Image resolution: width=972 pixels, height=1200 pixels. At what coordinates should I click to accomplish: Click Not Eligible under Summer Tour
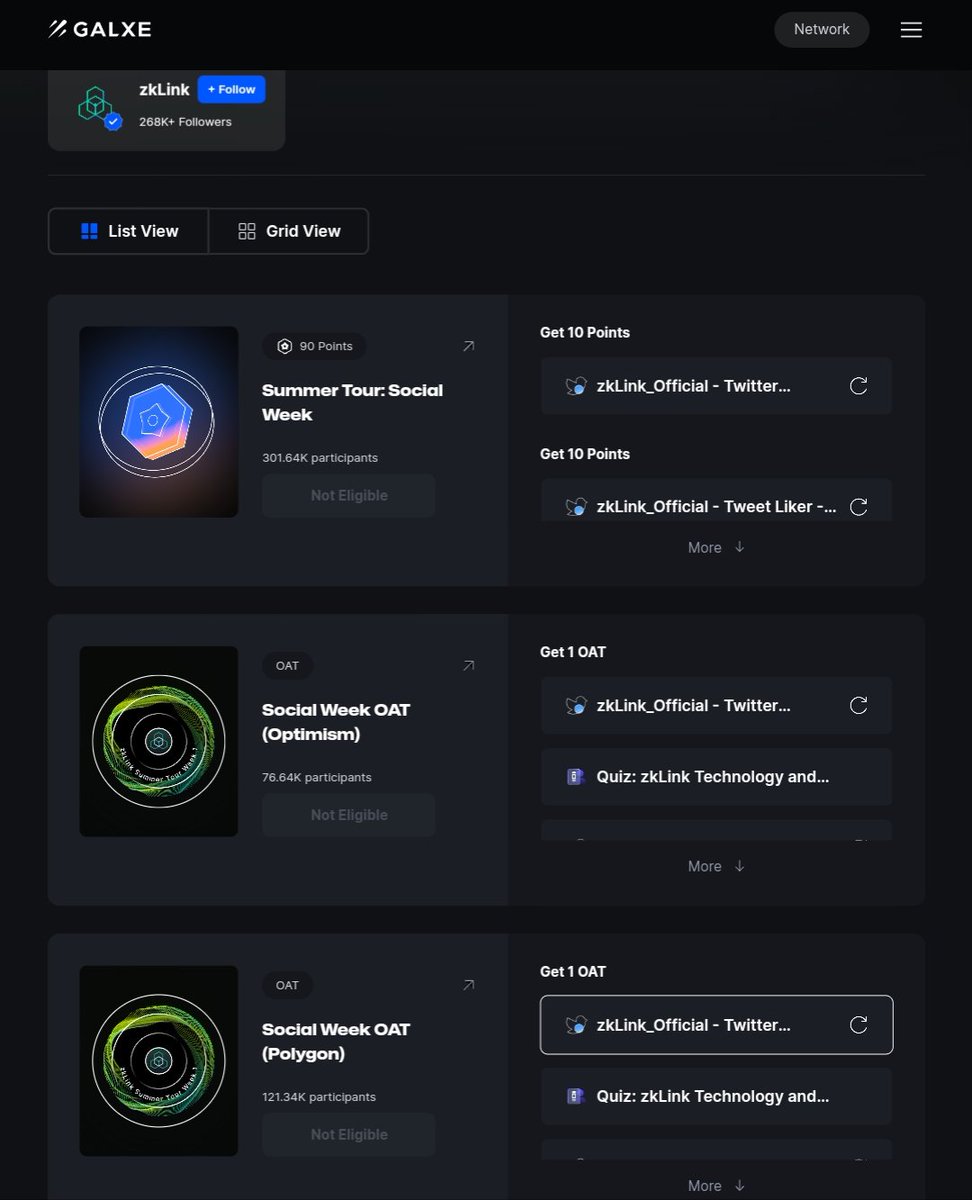coord(349,496)
